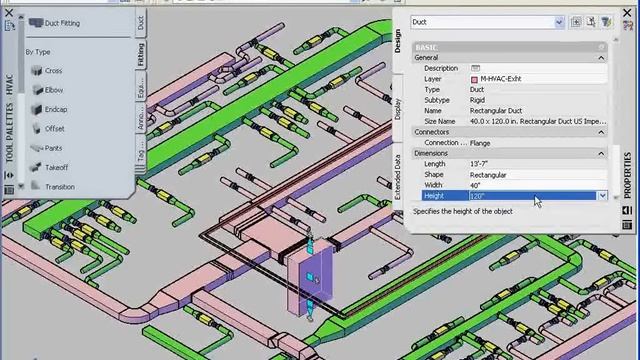Select the Duct Fitting tool

(x=54, y=23)
